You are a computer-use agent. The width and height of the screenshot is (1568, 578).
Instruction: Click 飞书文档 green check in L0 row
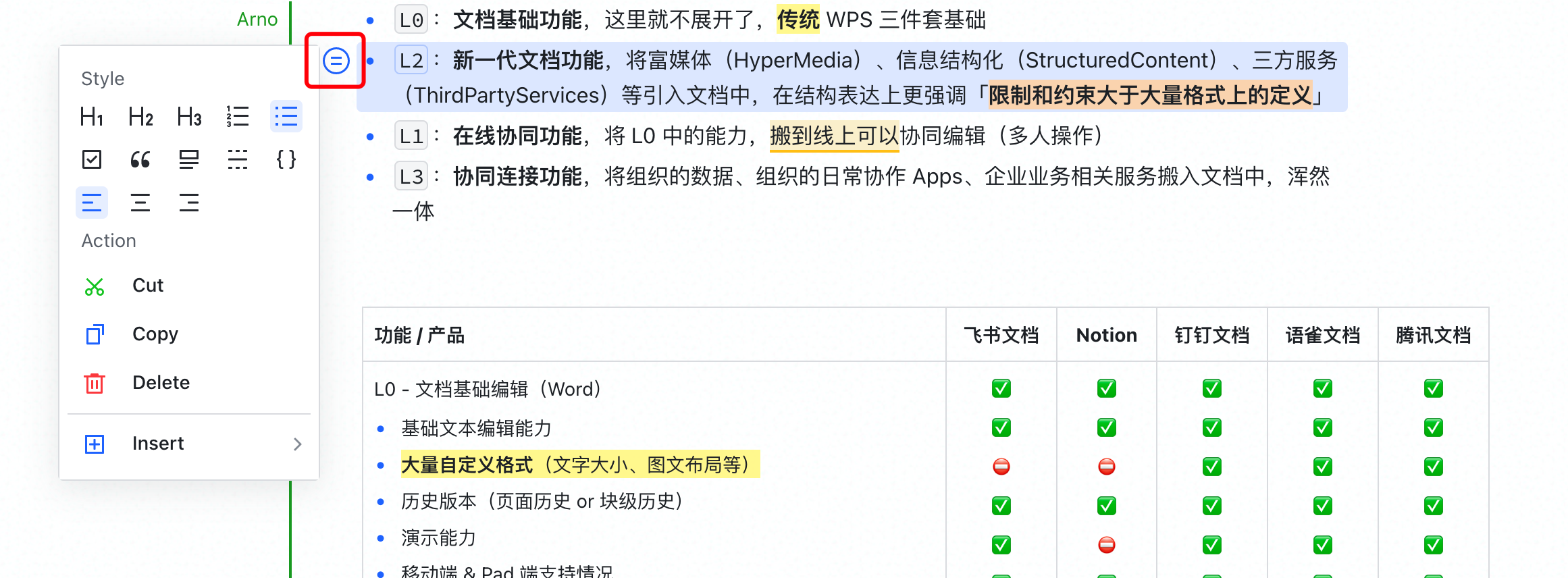click(1001, 388)
